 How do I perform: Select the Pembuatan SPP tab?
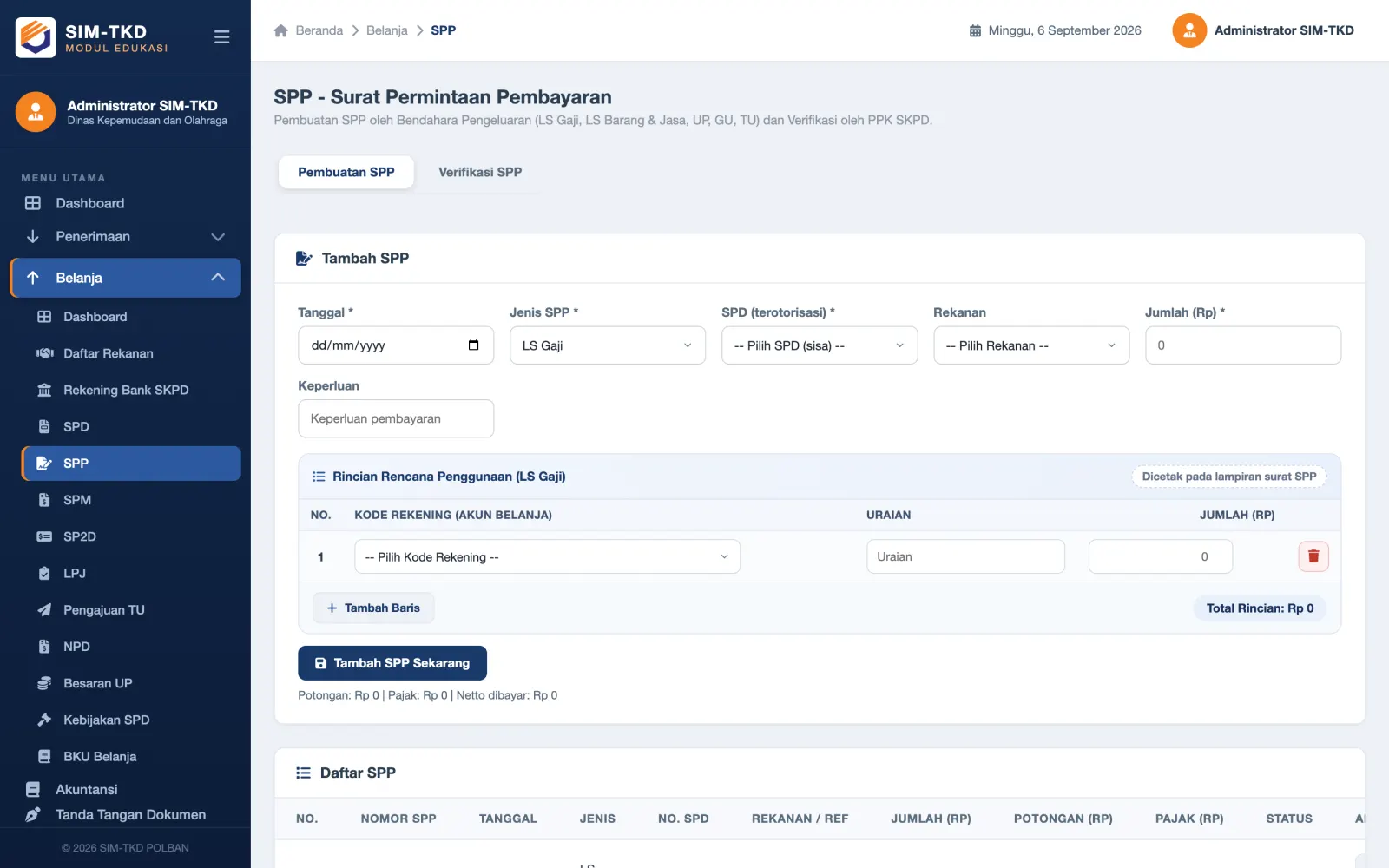pos(346,172)
